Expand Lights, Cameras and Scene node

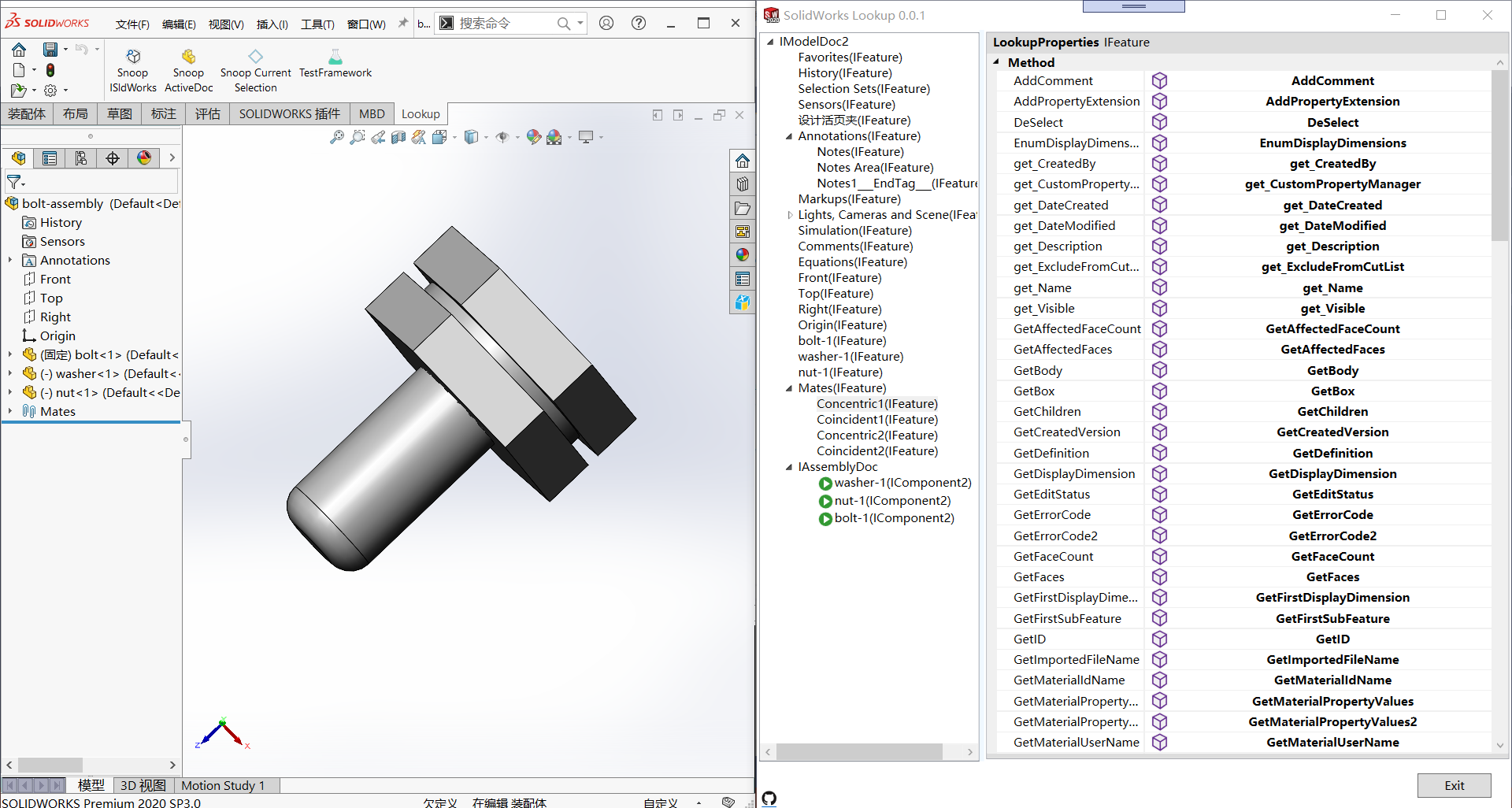[x=789, y=215]
